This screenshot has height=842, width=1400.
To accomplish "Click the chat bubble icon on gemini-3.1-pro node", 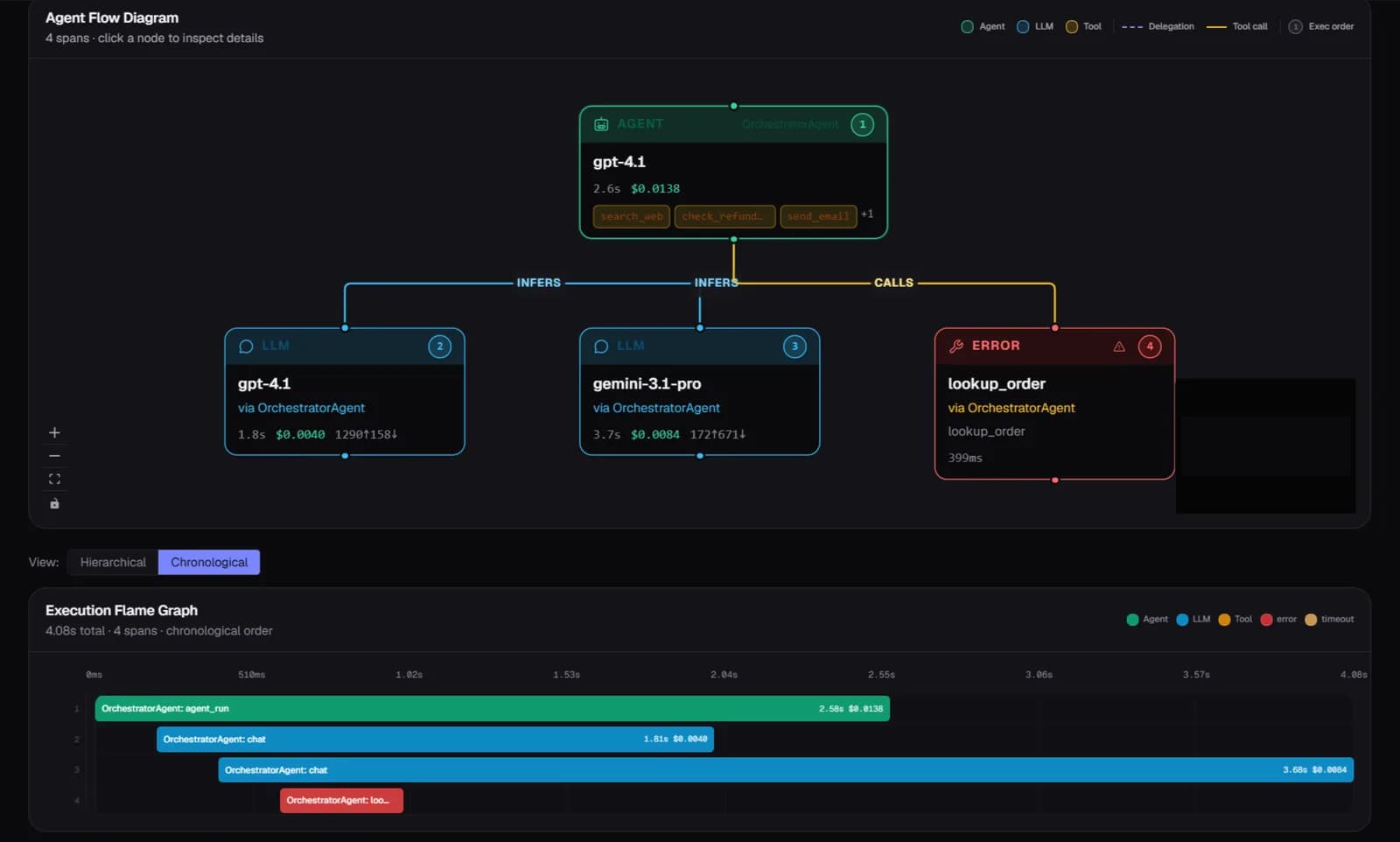I will pos(601,347).
